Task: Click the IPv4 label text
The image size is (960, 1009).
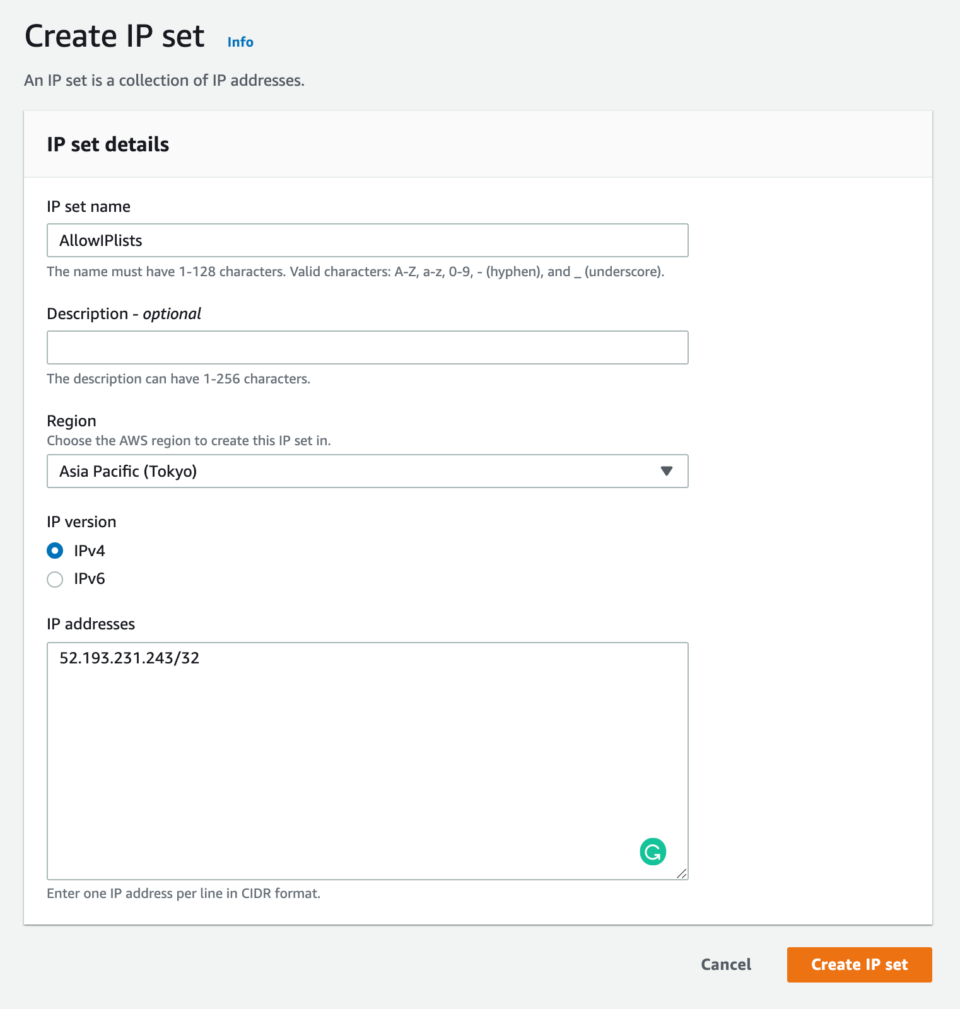Action: tap(89, 550)
